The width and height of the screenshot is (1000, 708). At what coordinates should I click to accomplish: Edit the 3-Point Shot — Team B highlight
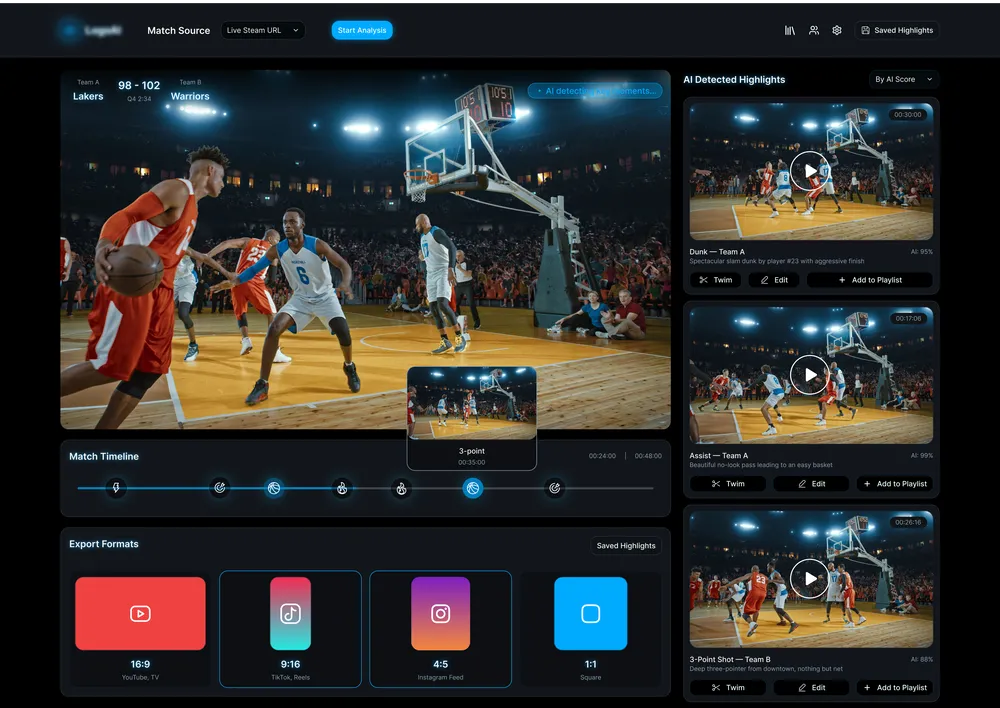pos(811,688)
